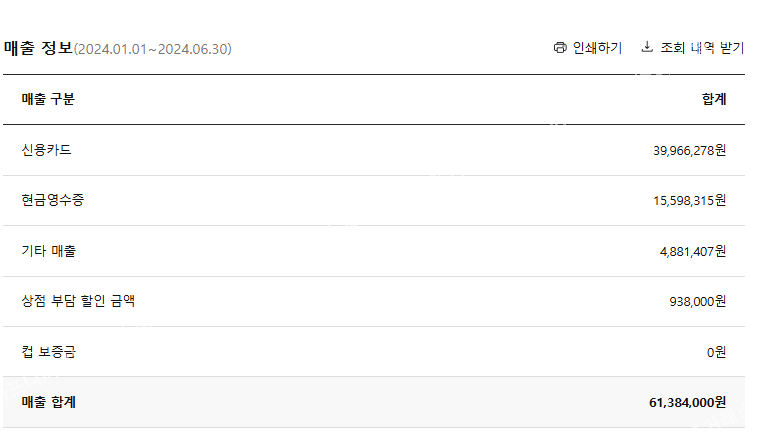Click the download arrow icon
The width and height of the screenshot is (757, 433).
[x=647, y=47]
